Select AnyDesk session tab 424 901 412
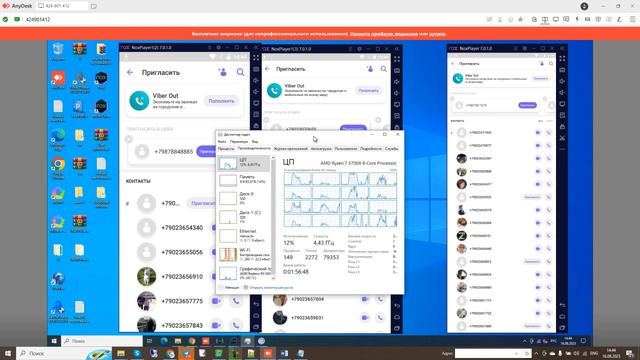This screenshot has height=360, width=640. tap(62, 6)
